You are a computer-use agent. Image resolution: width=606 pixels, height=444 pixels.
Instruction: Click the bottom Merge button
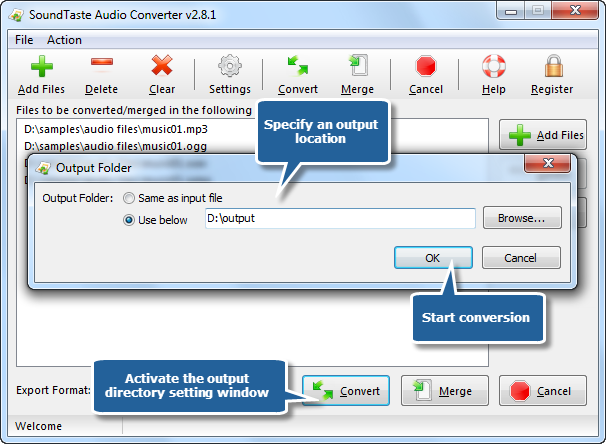[444, 391]
